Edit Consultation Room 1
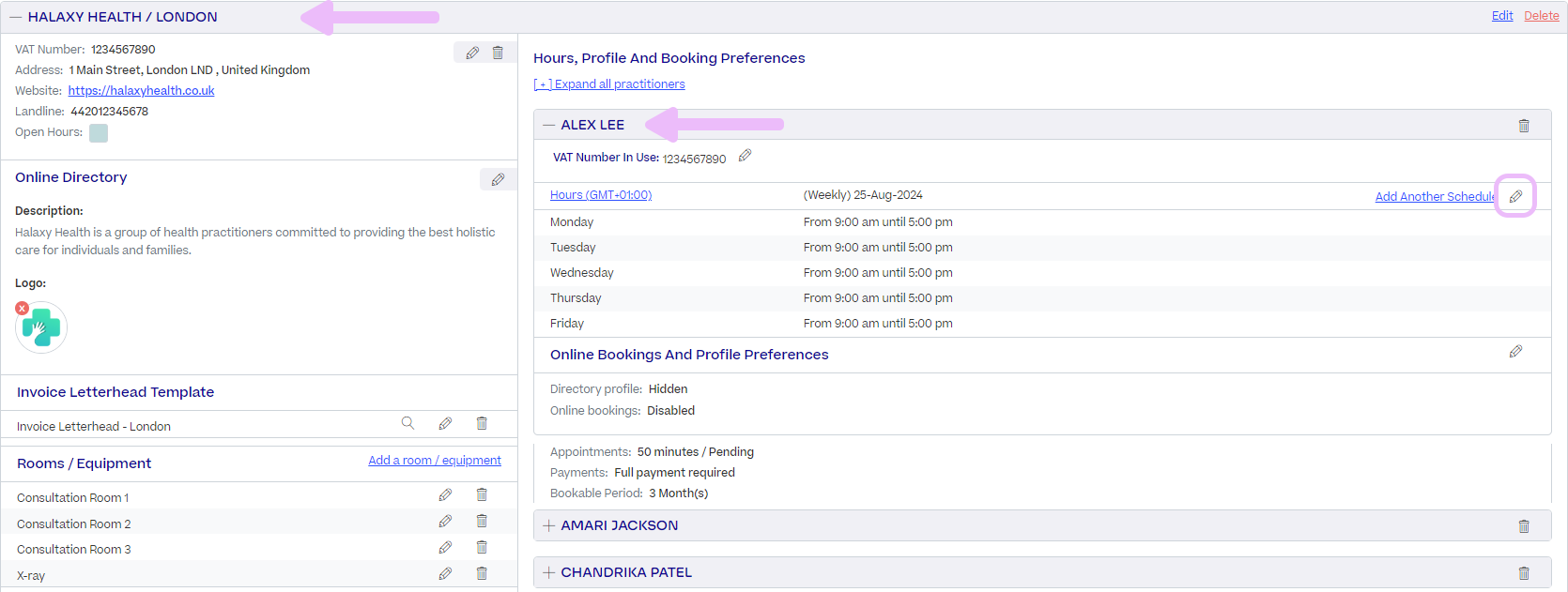 tap(445, 494)
